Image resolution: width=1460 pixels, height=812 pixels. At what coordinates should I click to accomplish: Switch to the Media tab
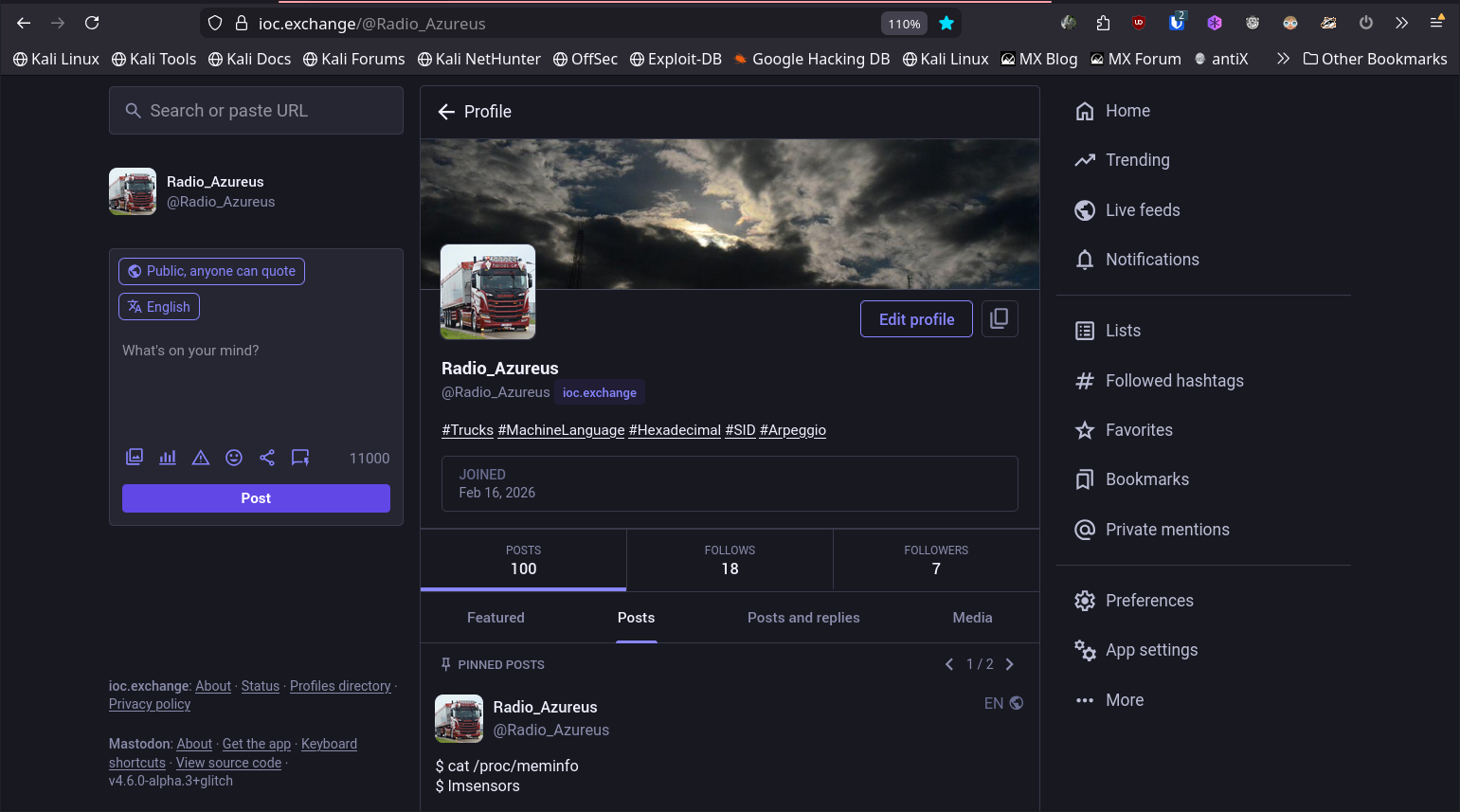[x=972, y=618]
